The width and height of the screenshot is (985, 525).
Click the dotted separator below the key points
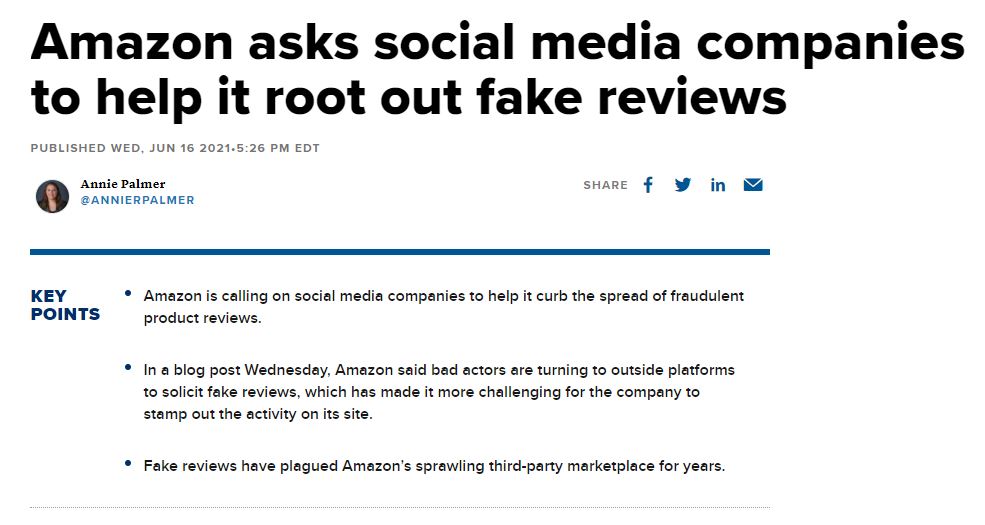pos(400,507)
